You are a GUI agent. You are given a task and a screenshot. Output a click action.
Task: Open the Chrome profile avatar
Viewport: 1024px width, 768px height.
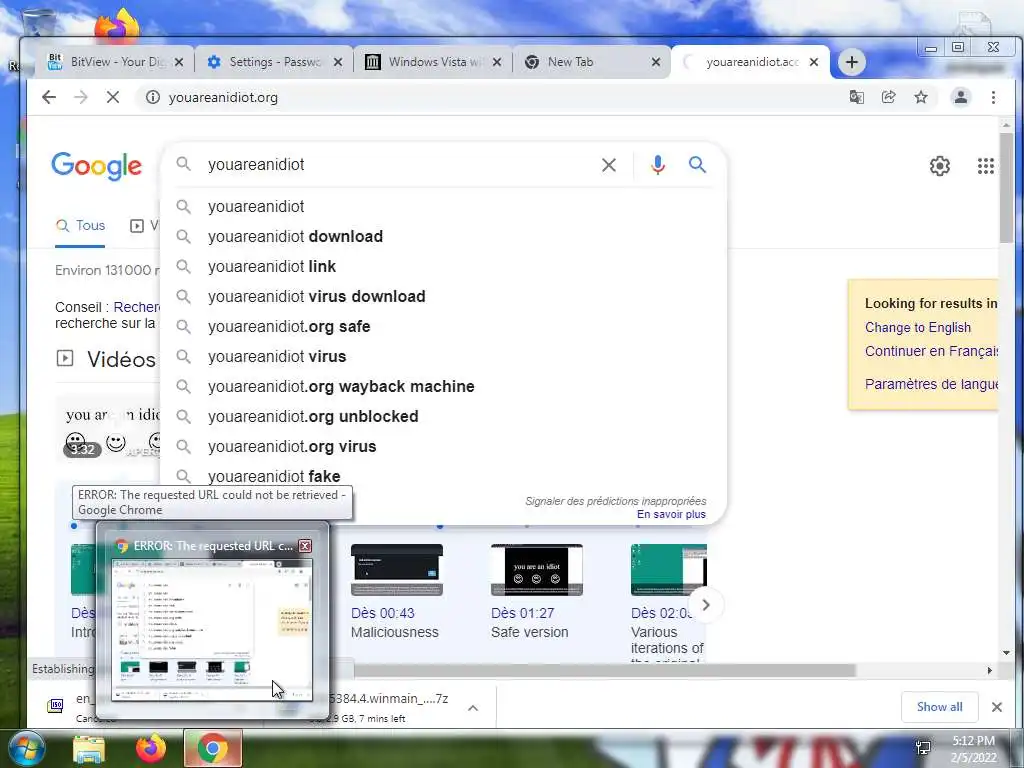tap(961, 97)
